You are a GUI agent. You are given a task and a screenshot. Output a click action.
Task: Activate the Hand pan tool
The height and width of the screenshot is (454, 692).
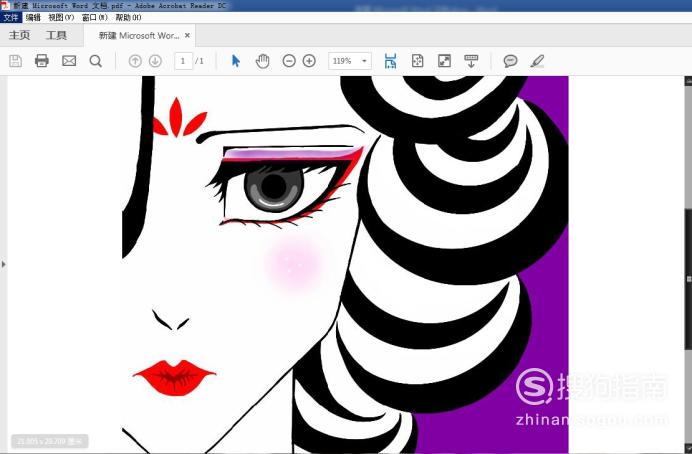(263, 61)
